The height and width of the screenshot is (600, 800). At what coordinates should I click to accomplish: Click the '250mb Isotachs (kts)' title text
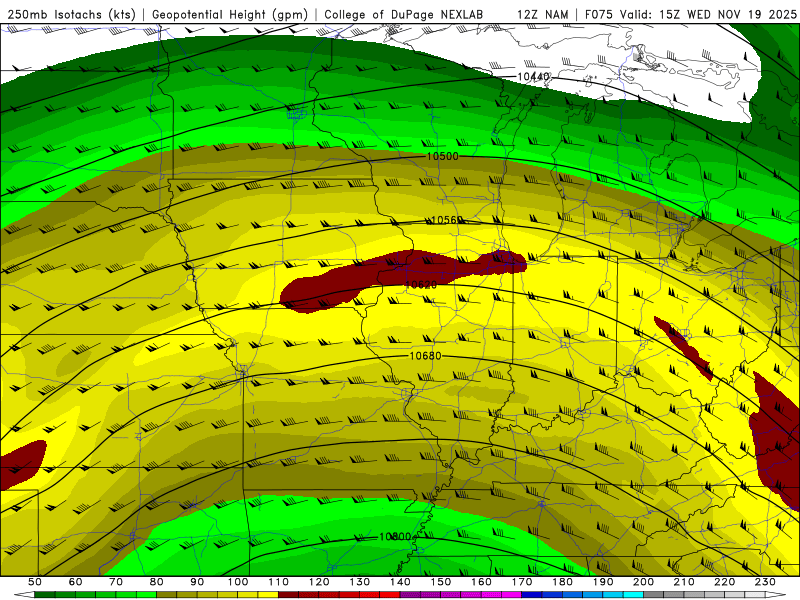pos(71,14)
